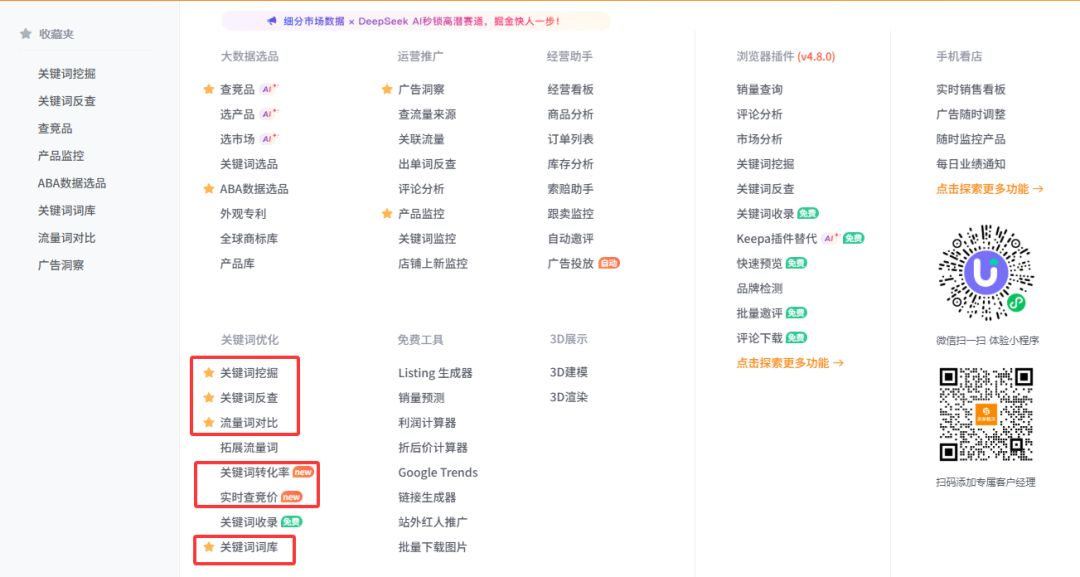Select 查竞品 in the left sidebar
The width and height of the screenshot is (1080, 577).
tap(55, 128)
